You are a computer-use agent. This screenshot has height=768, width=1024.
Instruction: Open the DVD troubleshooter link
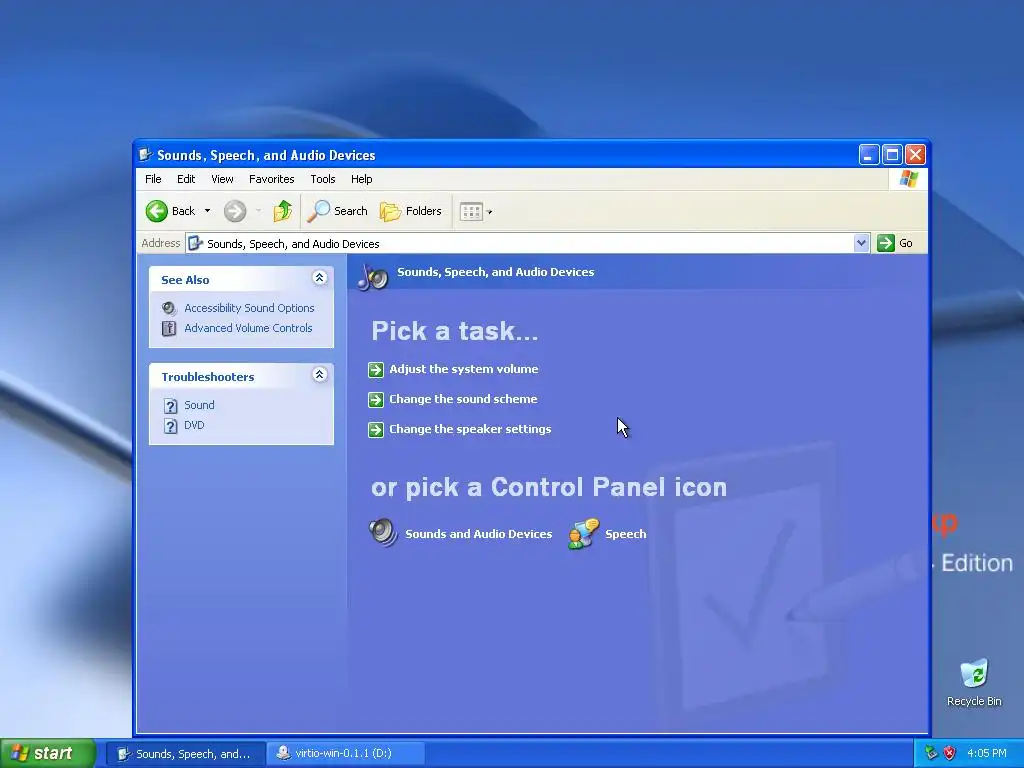pyautogui.click(x=194, y=425)
